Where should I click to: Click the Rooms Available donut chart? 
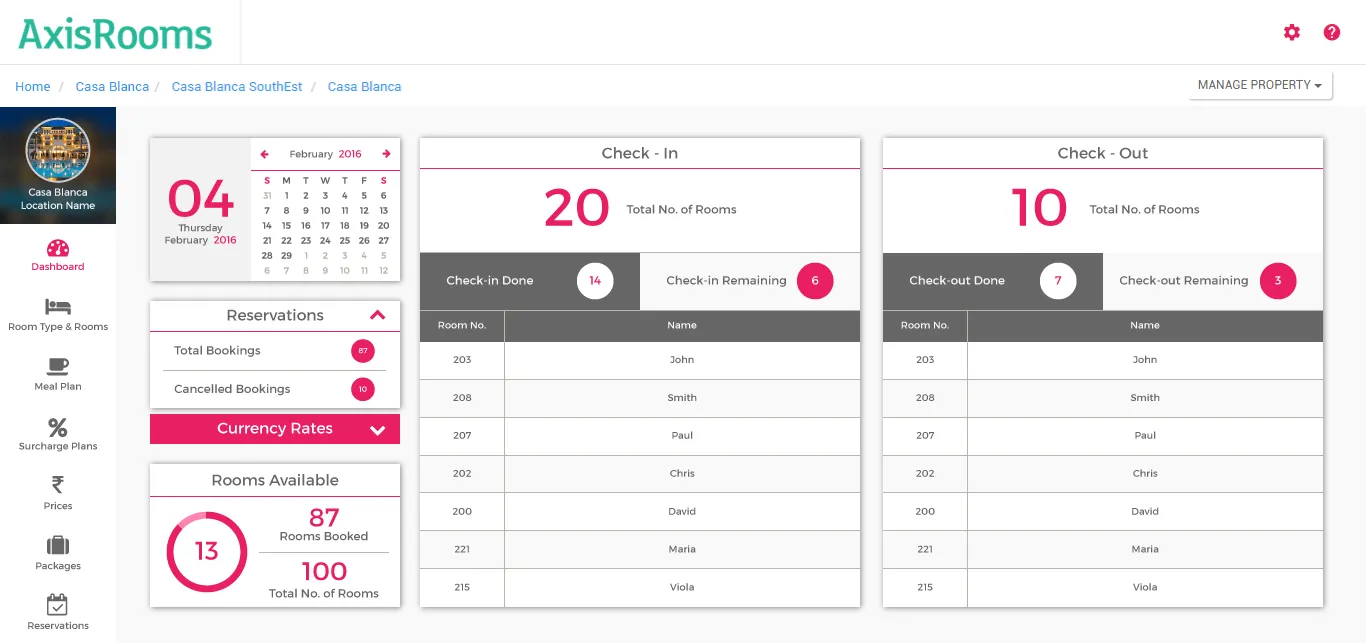tap(206, 551)
